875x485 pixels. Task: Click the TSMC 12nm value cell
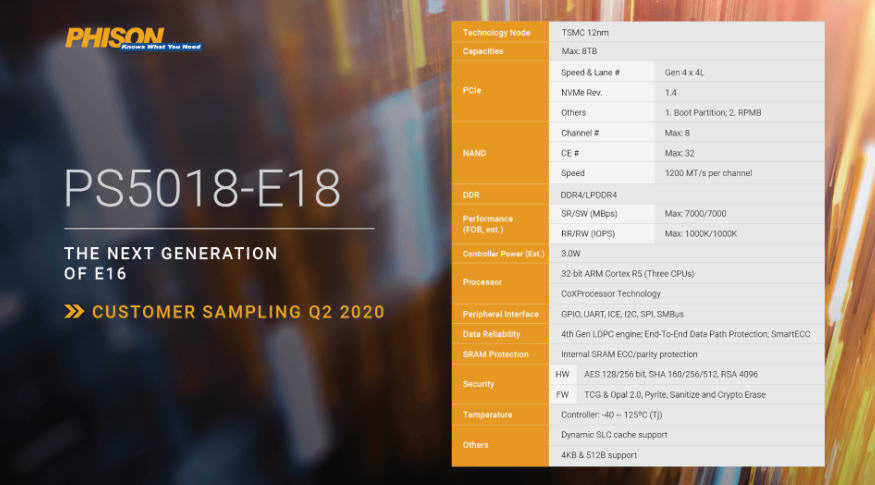click(x=586, y=32)
